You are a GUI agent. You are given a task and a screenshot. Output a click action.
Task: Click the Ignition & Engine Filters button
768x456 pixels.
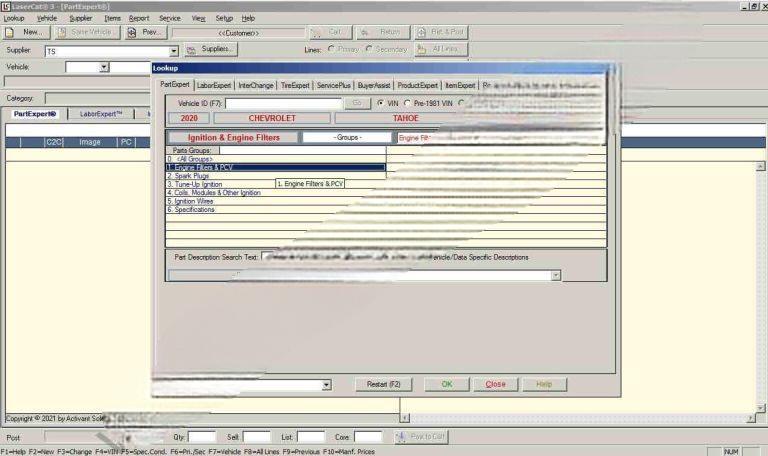click(x=233, y=138)
